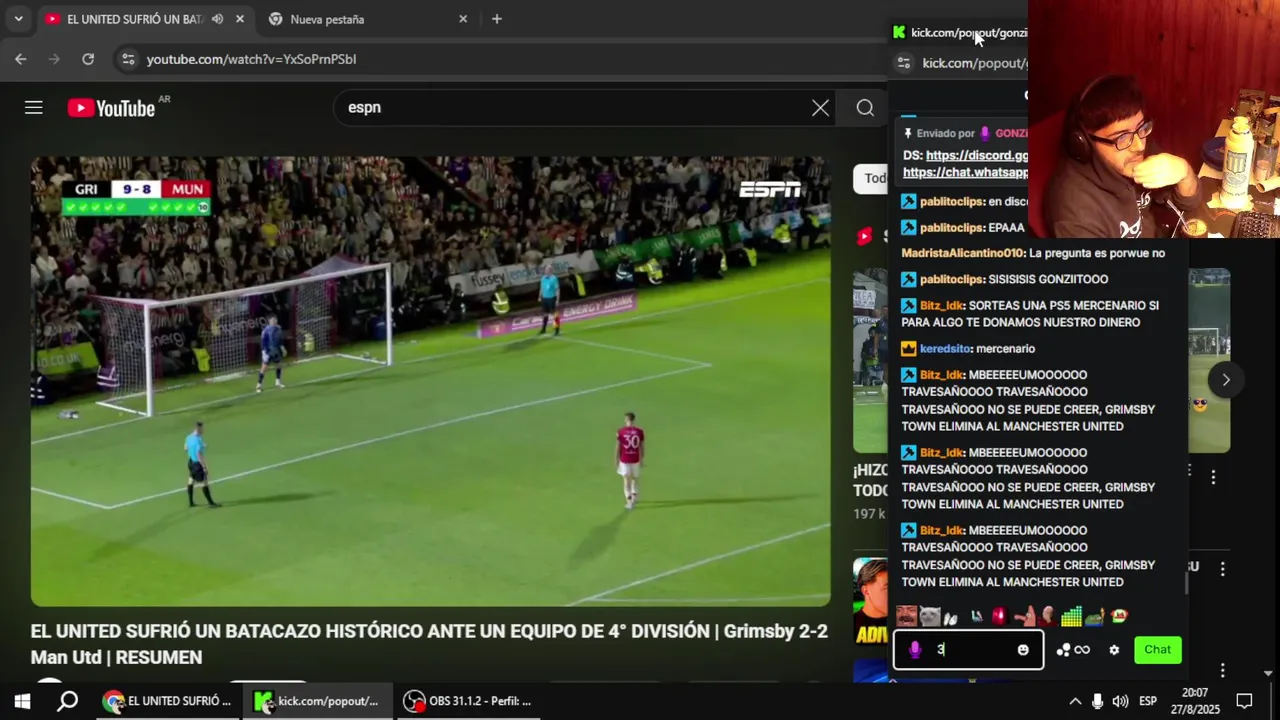Open the Shorts section icon in sidebar
The width and height of the screenshot is (1280, 720).
[x=864, y=236]
